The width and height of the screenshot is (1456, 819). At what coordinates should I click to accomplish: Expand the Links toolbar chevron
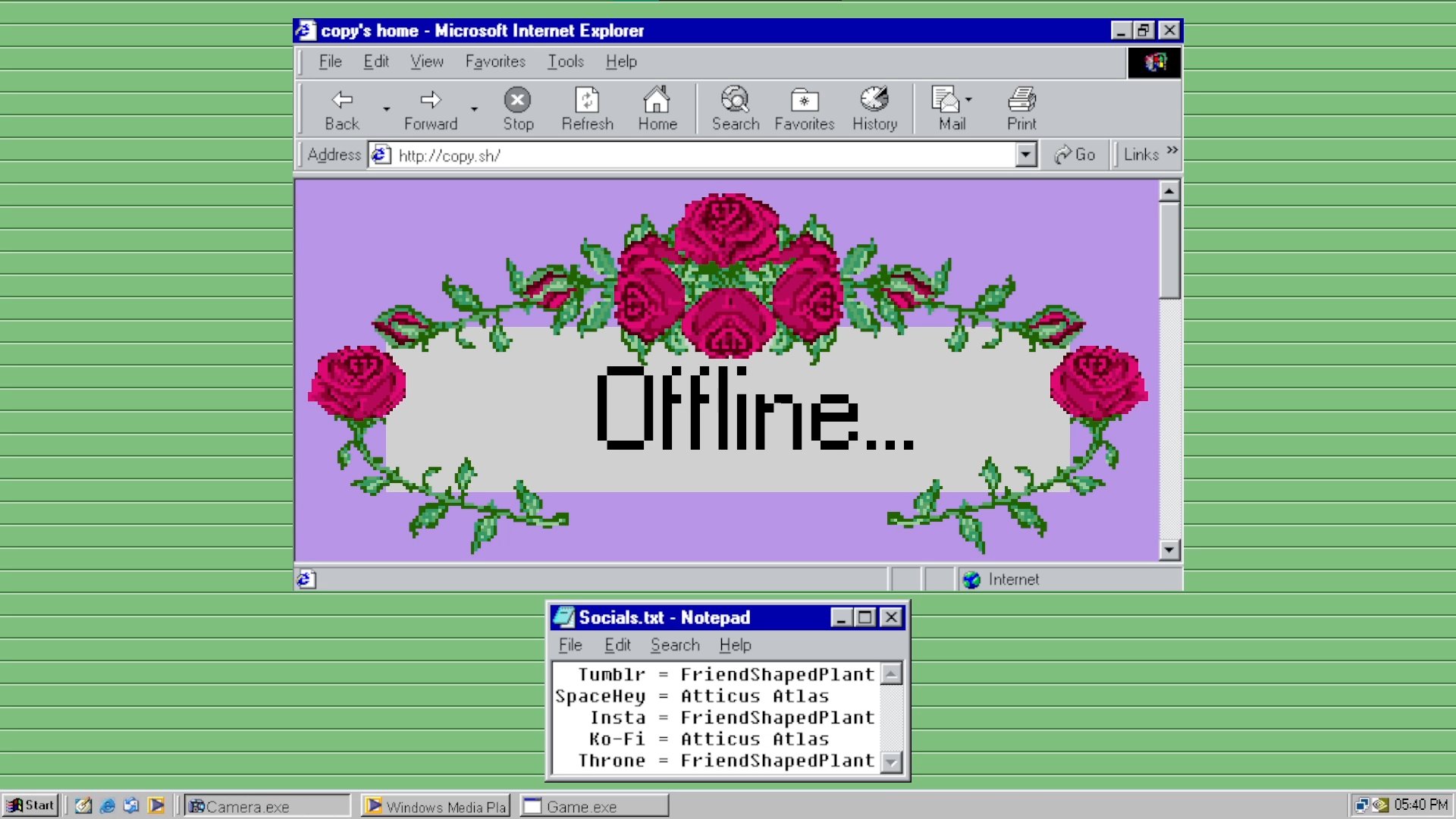[1172, 150]
